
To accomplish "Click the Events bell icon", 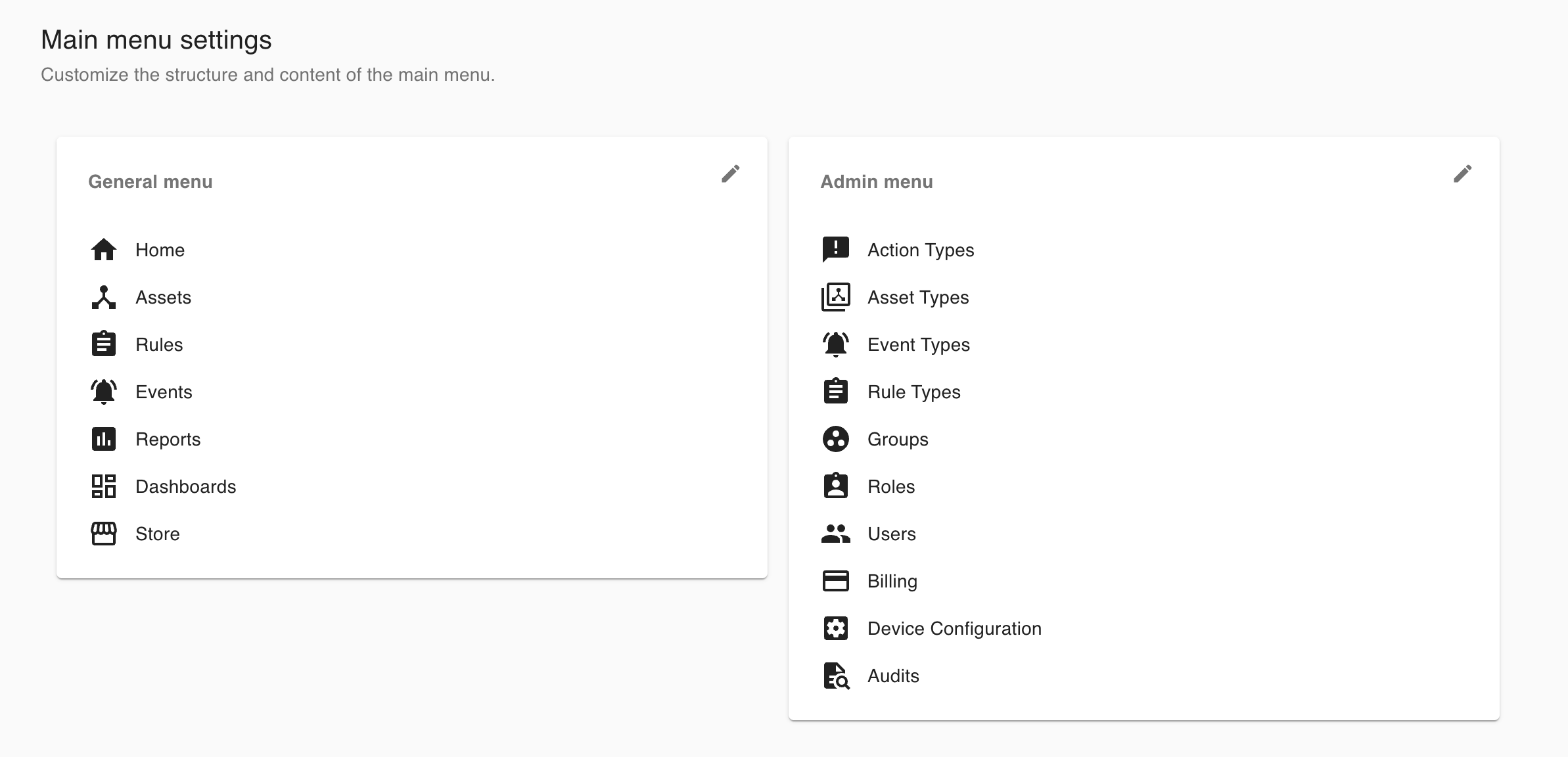I will [x=104, y=392].
